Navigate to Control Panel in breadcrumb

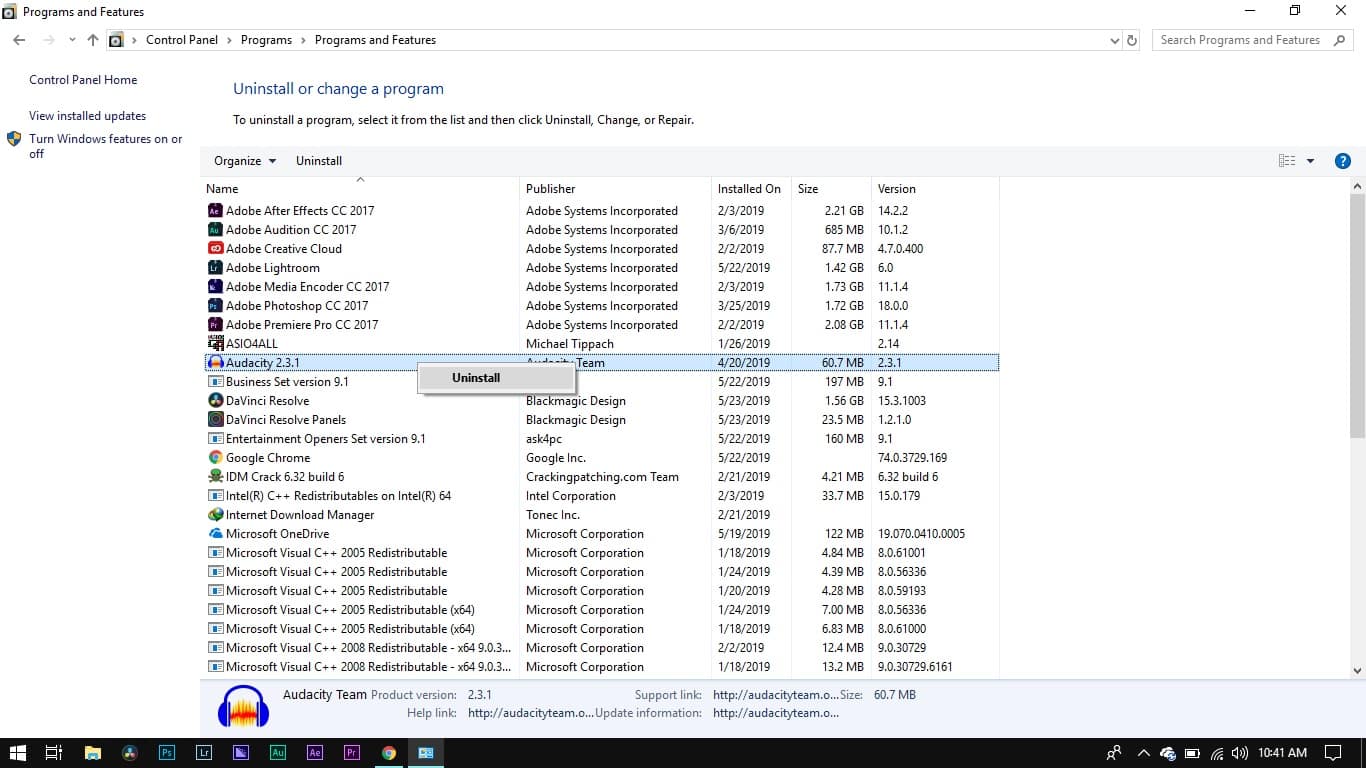182,40
